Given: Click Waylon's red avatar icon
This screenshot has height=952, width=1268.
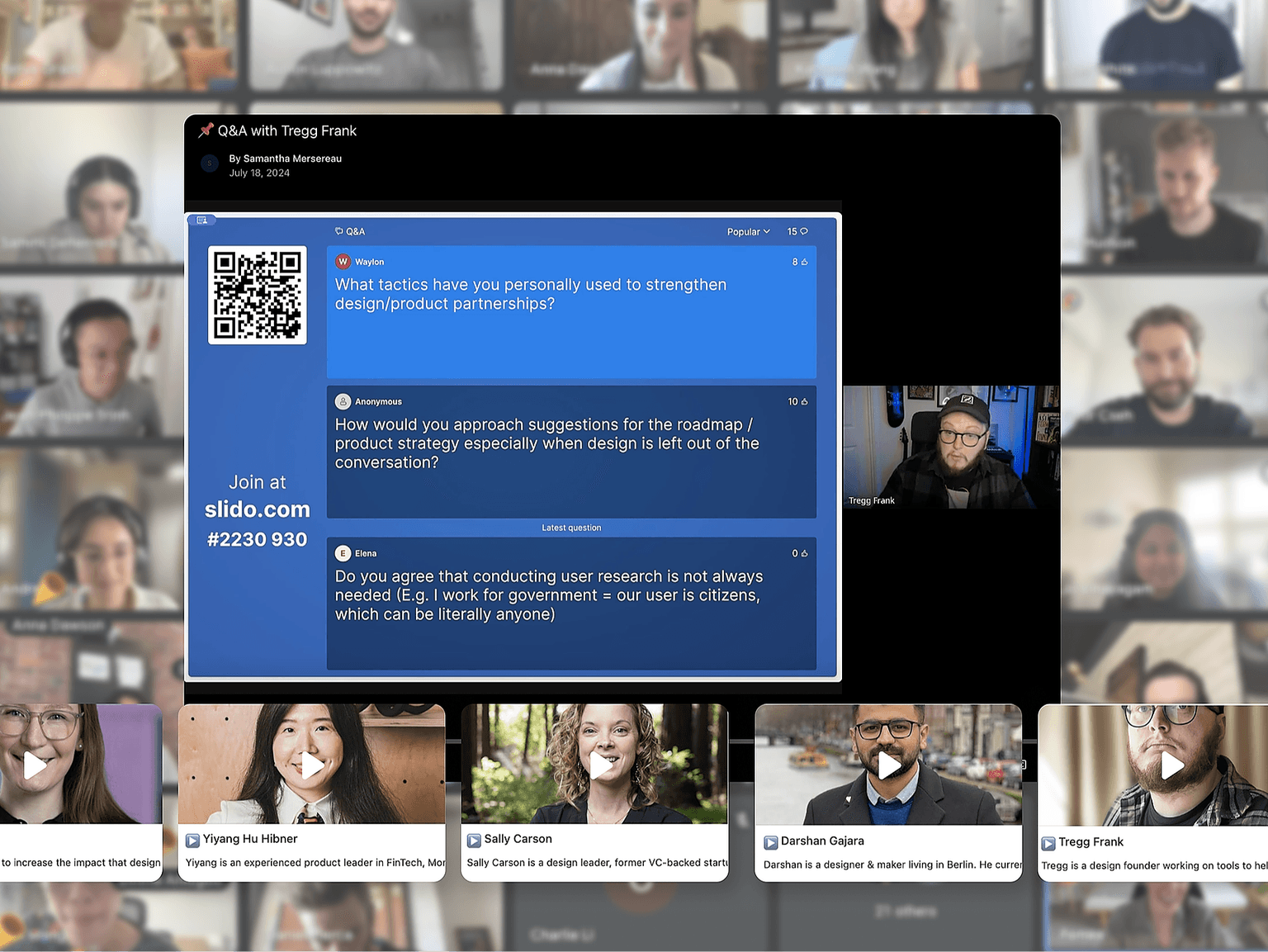Looking at the screenshot, I should pos(343,262).
